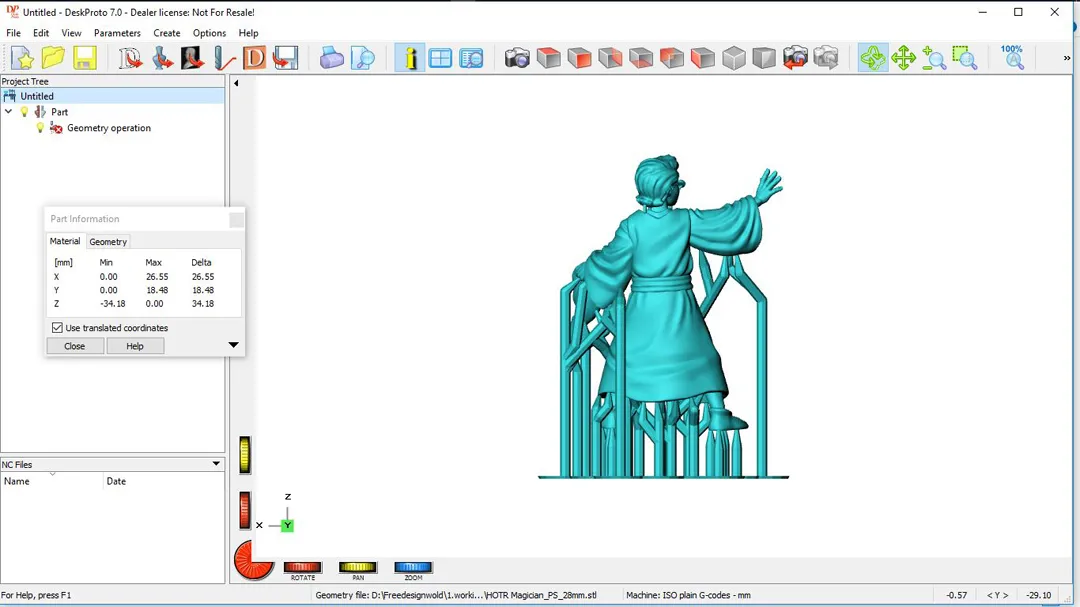Select the Rotate mouse mode icon
This screenshot has width=1080, height=607.
pyautogui.click(x=872, y=58)
